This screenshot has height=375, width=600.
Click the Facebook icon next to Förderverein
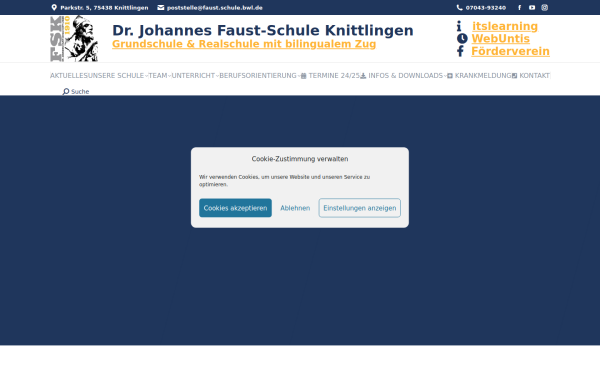(460, 51)
